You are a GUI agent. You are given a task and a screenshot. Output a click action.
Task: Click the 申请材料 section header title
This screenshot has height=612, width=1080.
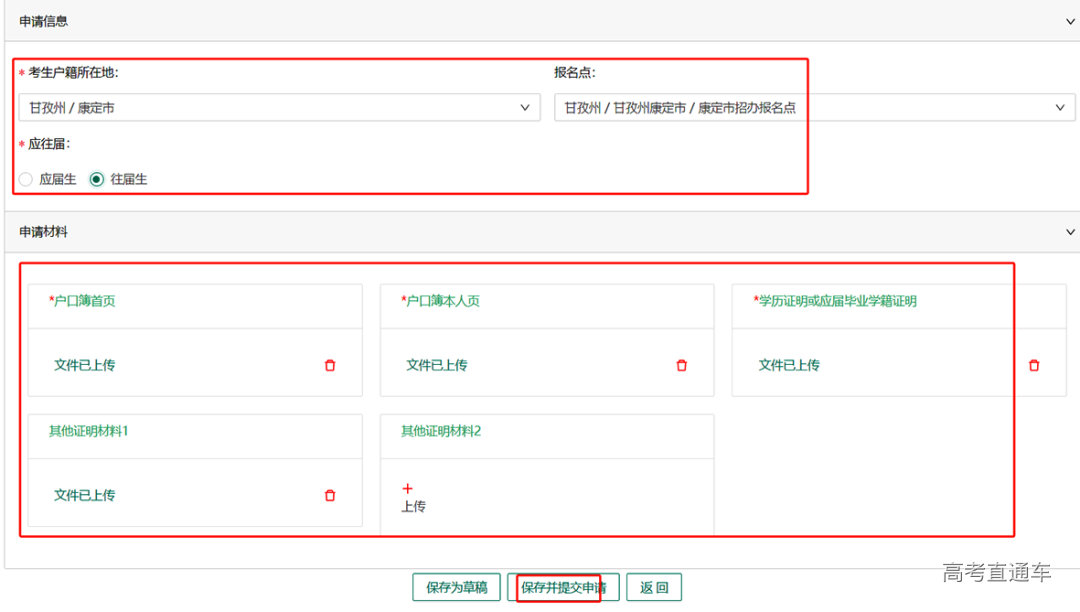tap(44, 232)
